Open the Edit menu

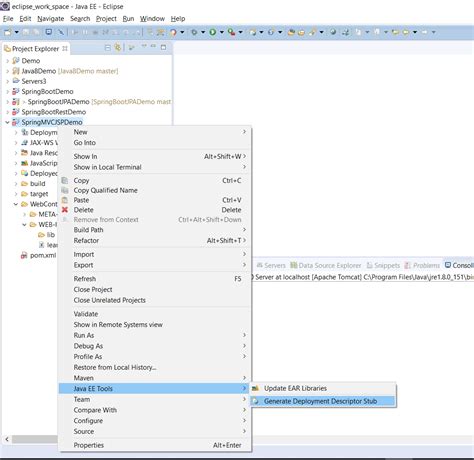(x=25, y=19)
